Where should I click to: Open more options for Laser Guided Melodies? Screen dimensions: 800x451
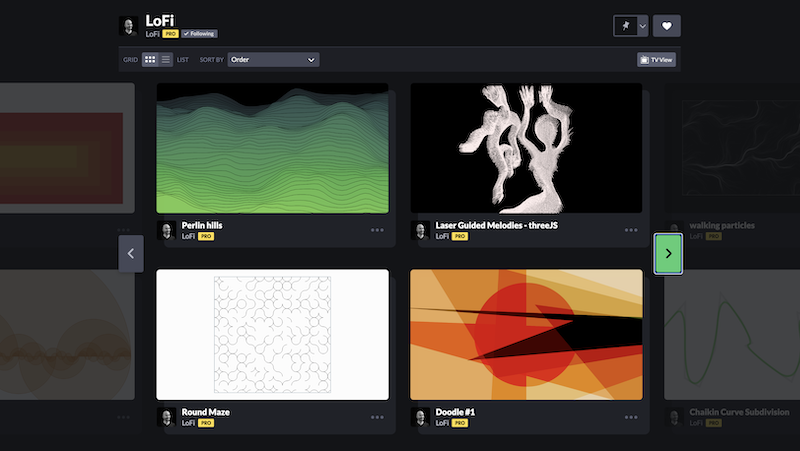(631, 230)
